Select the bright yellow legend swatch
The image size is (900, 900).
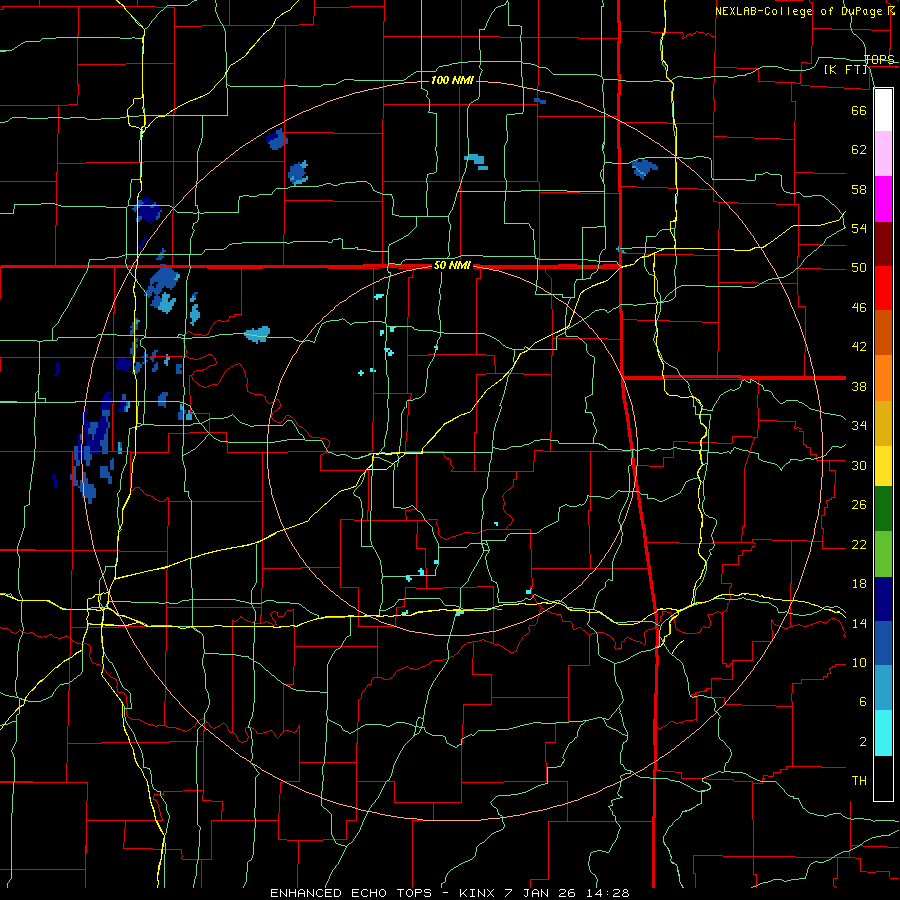click(883, 466)
